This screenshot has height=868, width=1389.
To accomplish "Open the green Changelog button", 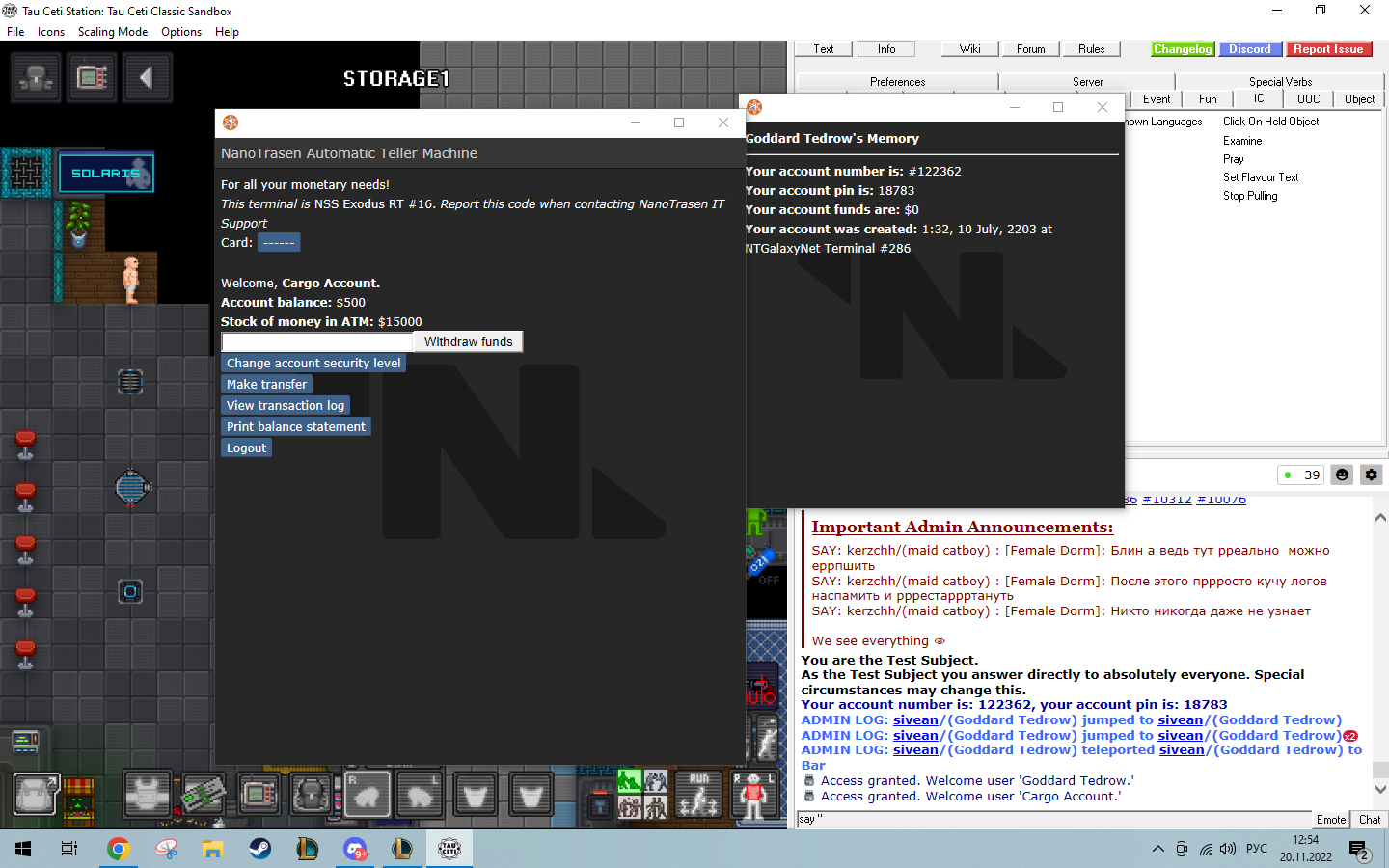I will (x=1183, y=49).
